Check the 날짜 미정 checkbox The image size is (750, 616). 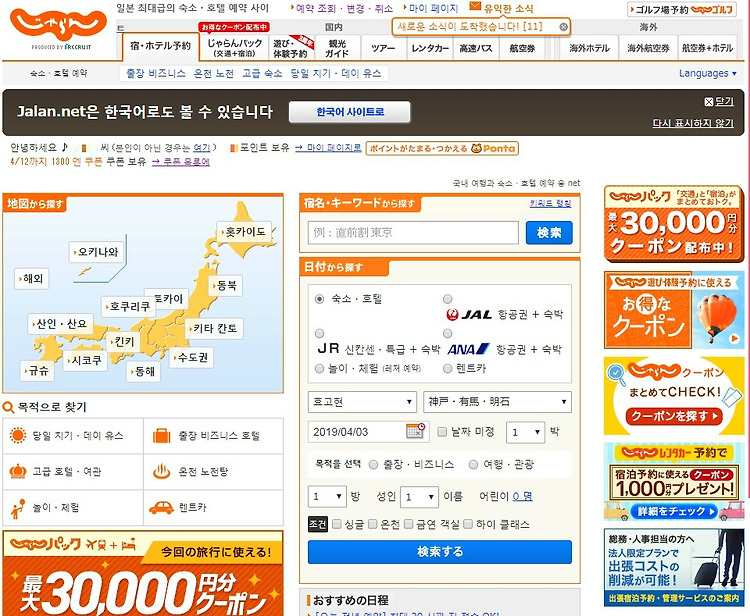442,432
